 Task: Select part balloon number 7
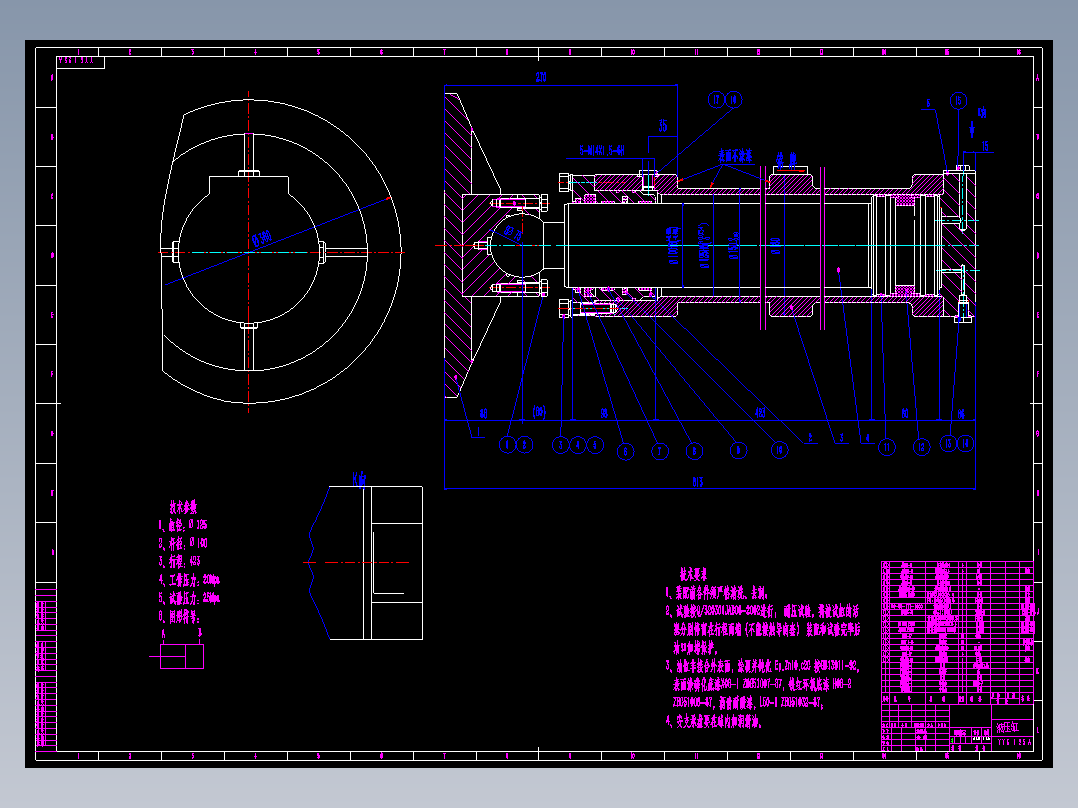(660, 452)
